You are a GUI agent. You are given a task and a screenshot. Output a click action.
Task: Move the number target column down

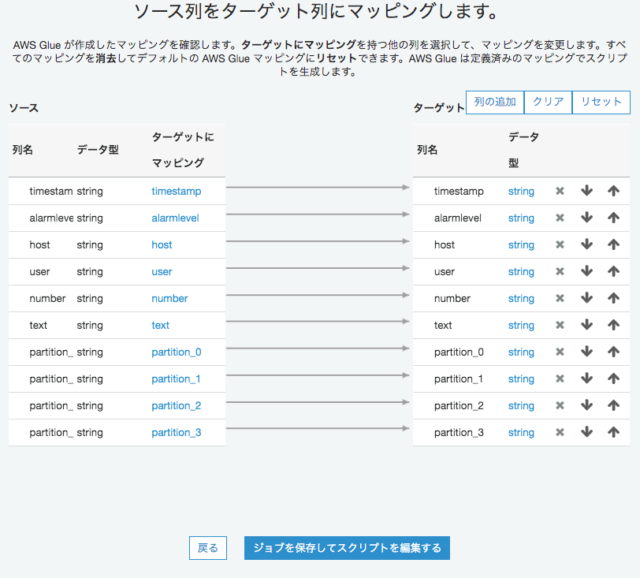587,299
